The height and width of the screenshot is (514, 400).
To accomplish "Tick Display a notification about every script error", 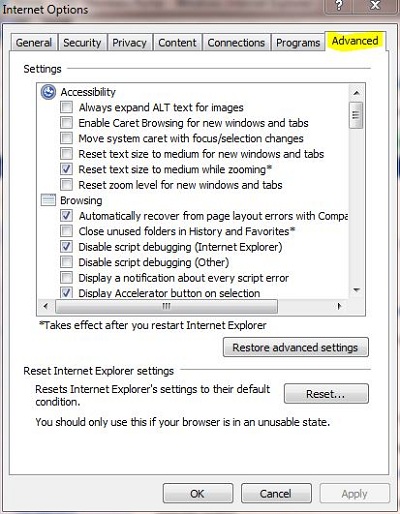I will pos(66,277).
